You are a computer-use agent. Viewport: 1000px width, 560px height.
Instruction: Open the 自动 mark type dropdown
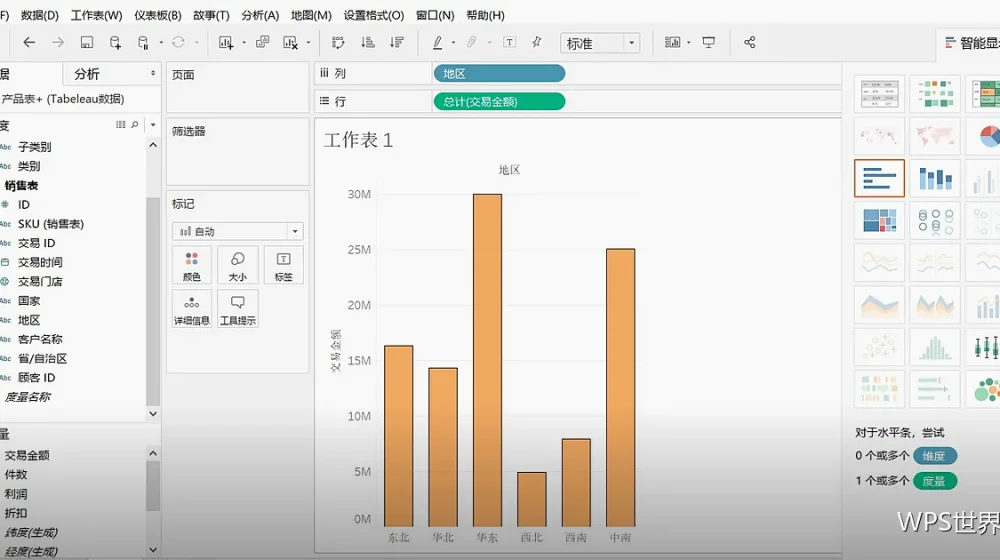click(237, 231)
